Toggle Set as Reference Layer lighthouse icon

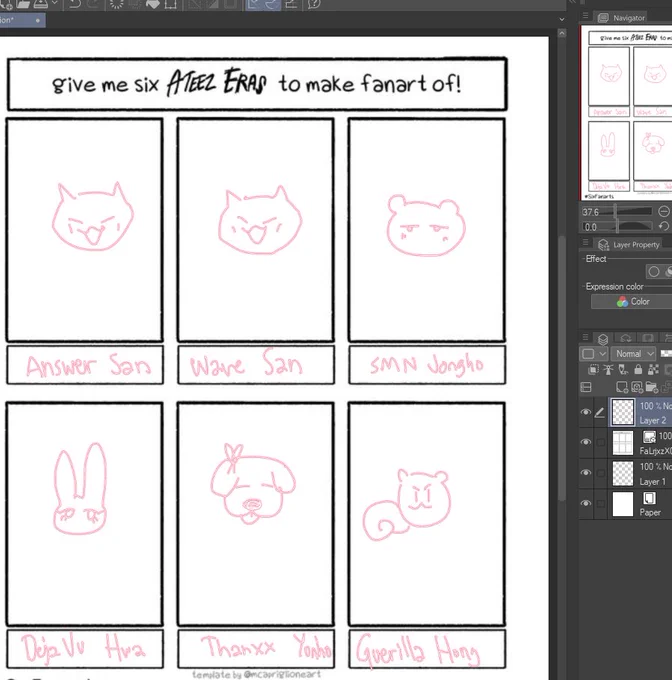tap(608, 369)
